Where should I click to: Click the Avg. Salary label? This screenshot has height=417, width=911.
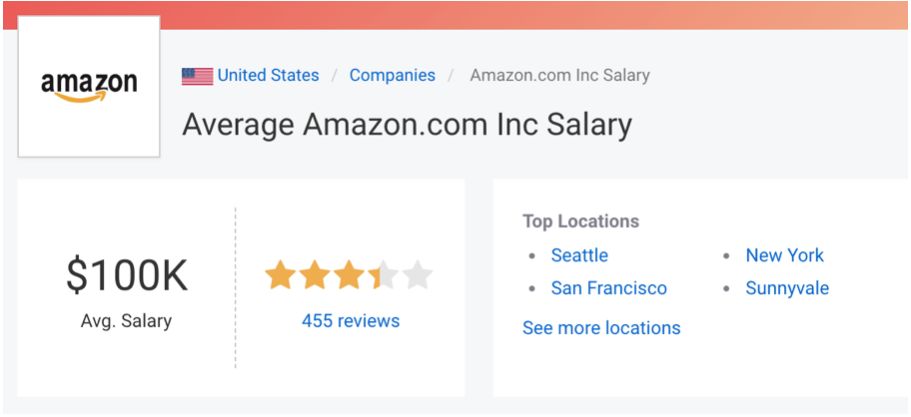pyautogui.click(x=126, y=321)
